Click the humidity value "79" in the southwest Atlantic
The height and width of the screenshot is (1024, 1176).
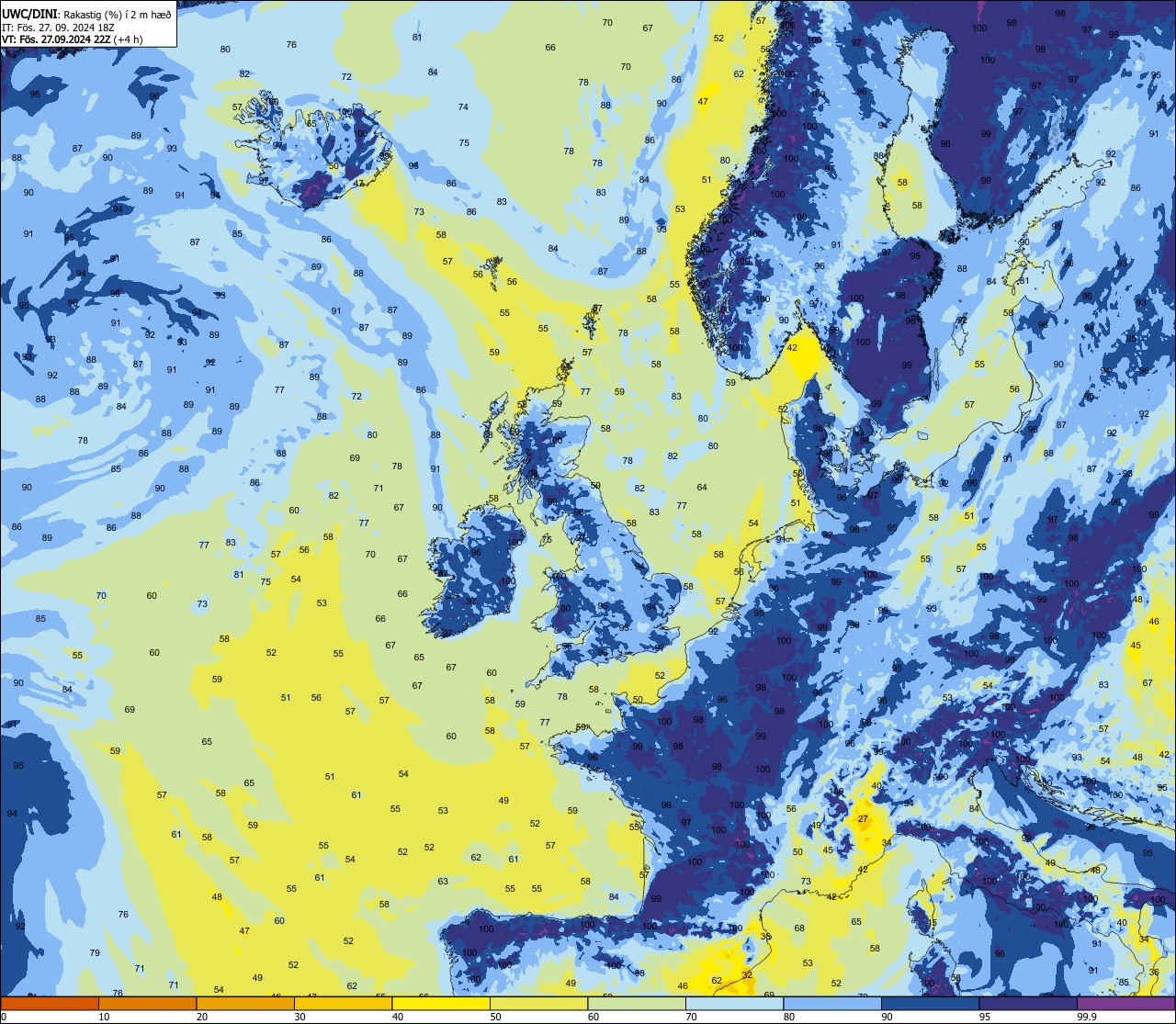[x=95, y=952]
